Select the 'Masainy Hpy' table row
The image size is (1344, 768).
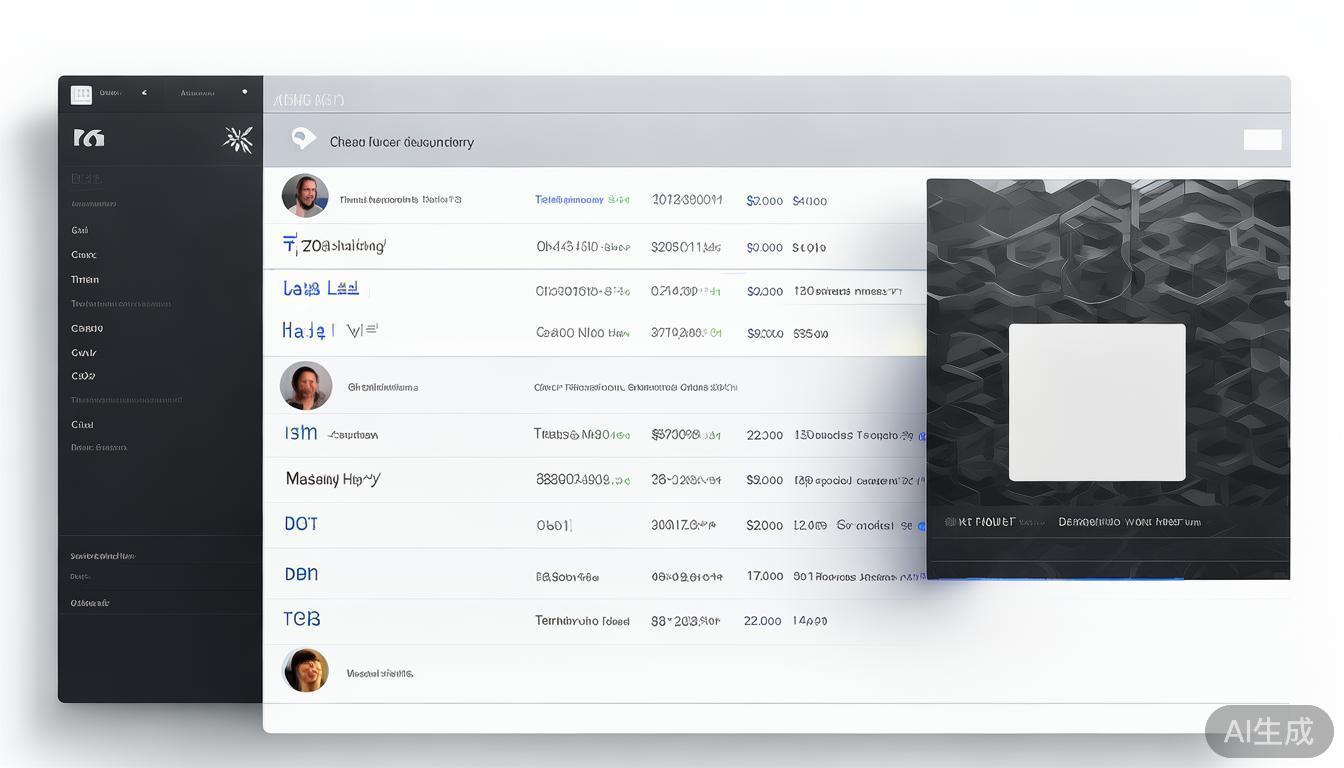pos(333,479)
